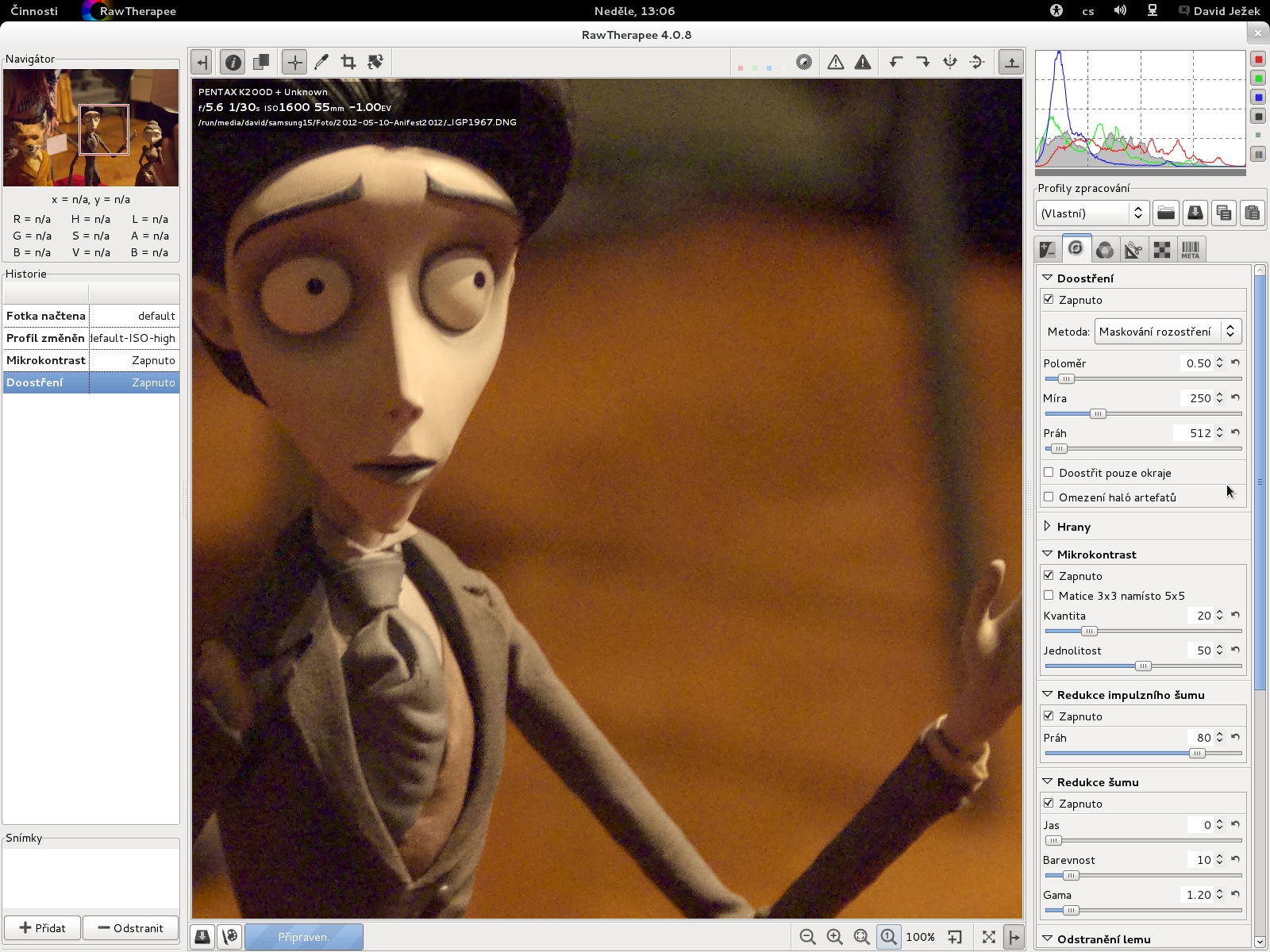The width and height of the screenshot is (1270, 952).
Task: Disable Redukce impulzního šumu Zapnuto checkbox
Action: pyautogui.click(x=1049, y=716)
